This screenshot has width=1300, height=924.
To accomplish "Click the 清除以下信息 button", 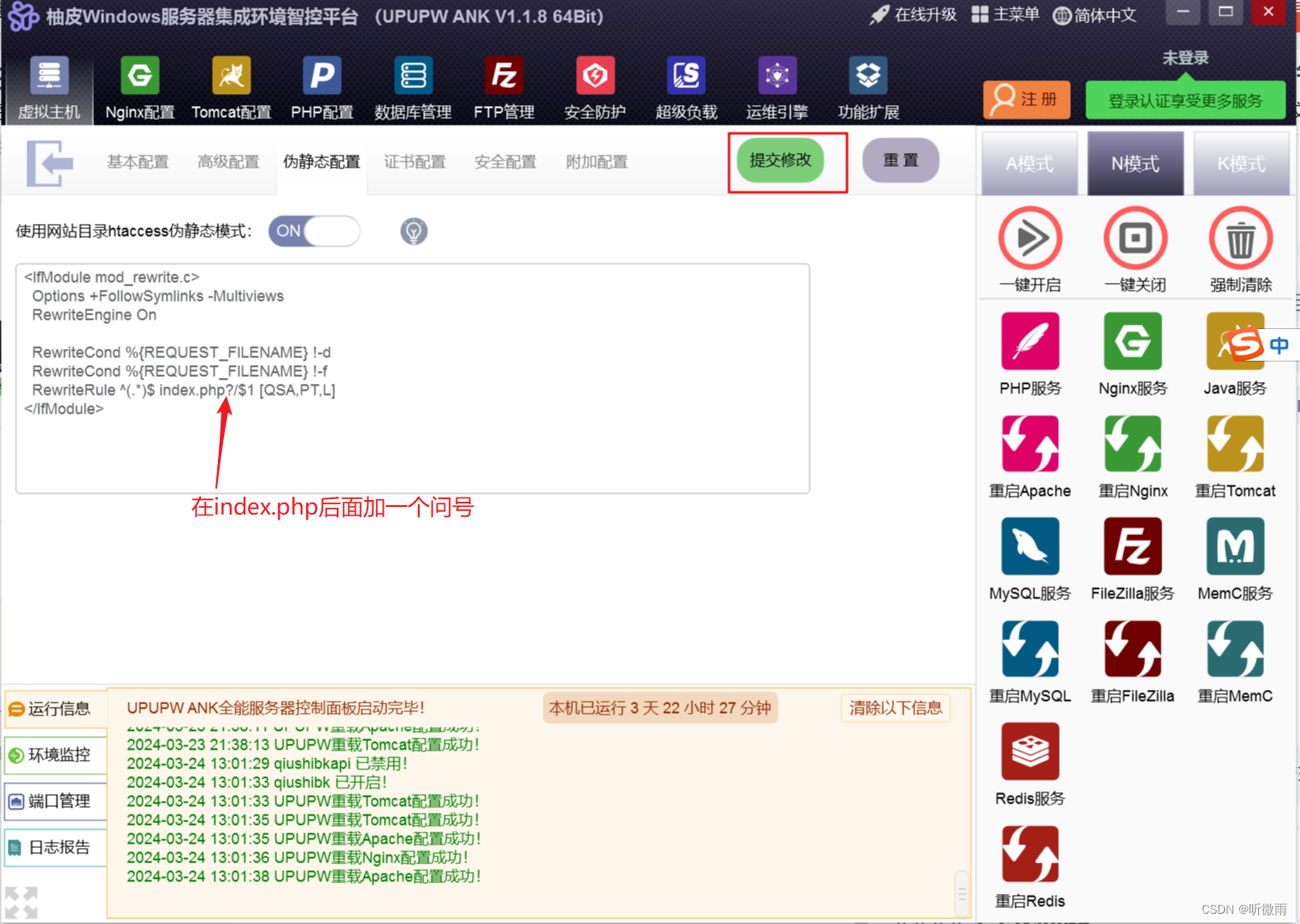I will coord(896,708).
